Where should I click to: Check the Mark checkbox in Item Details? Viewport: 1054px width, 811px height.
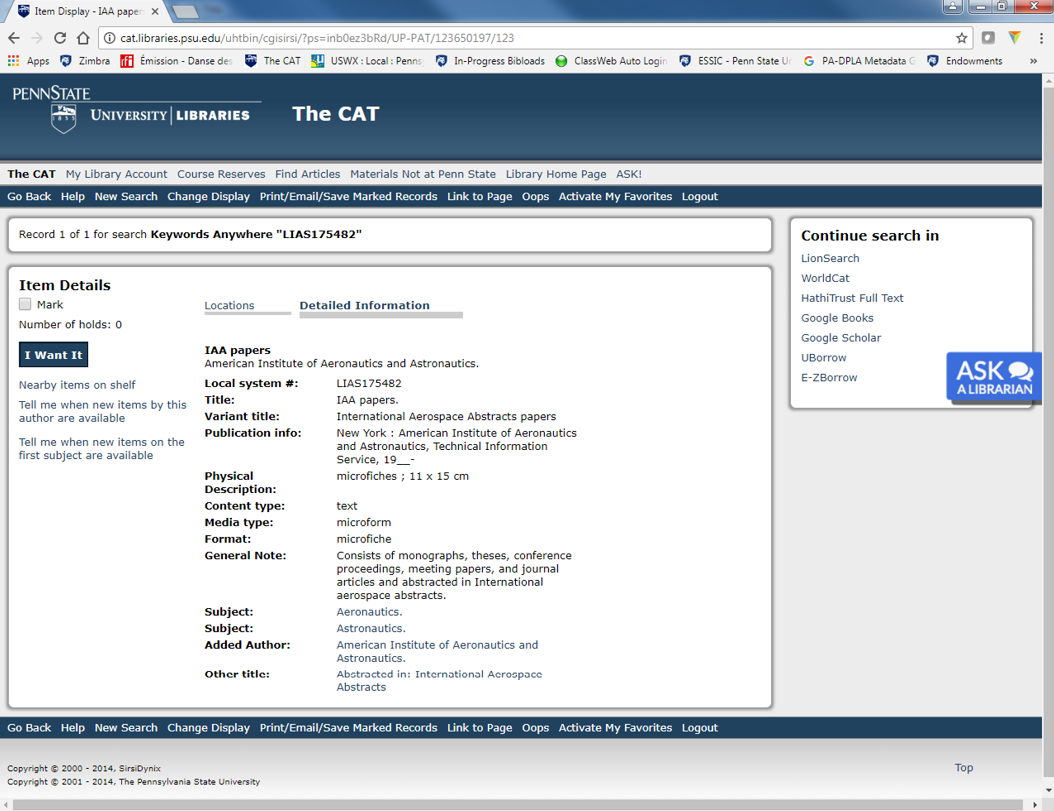click(x=25, y=304)
